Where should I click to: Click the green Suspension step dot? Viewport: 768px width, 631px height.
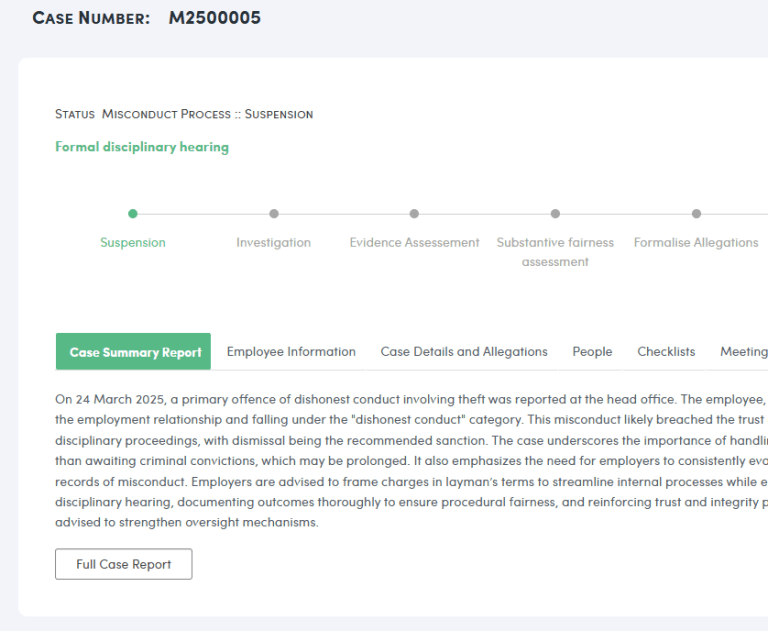tap(133, 213)
